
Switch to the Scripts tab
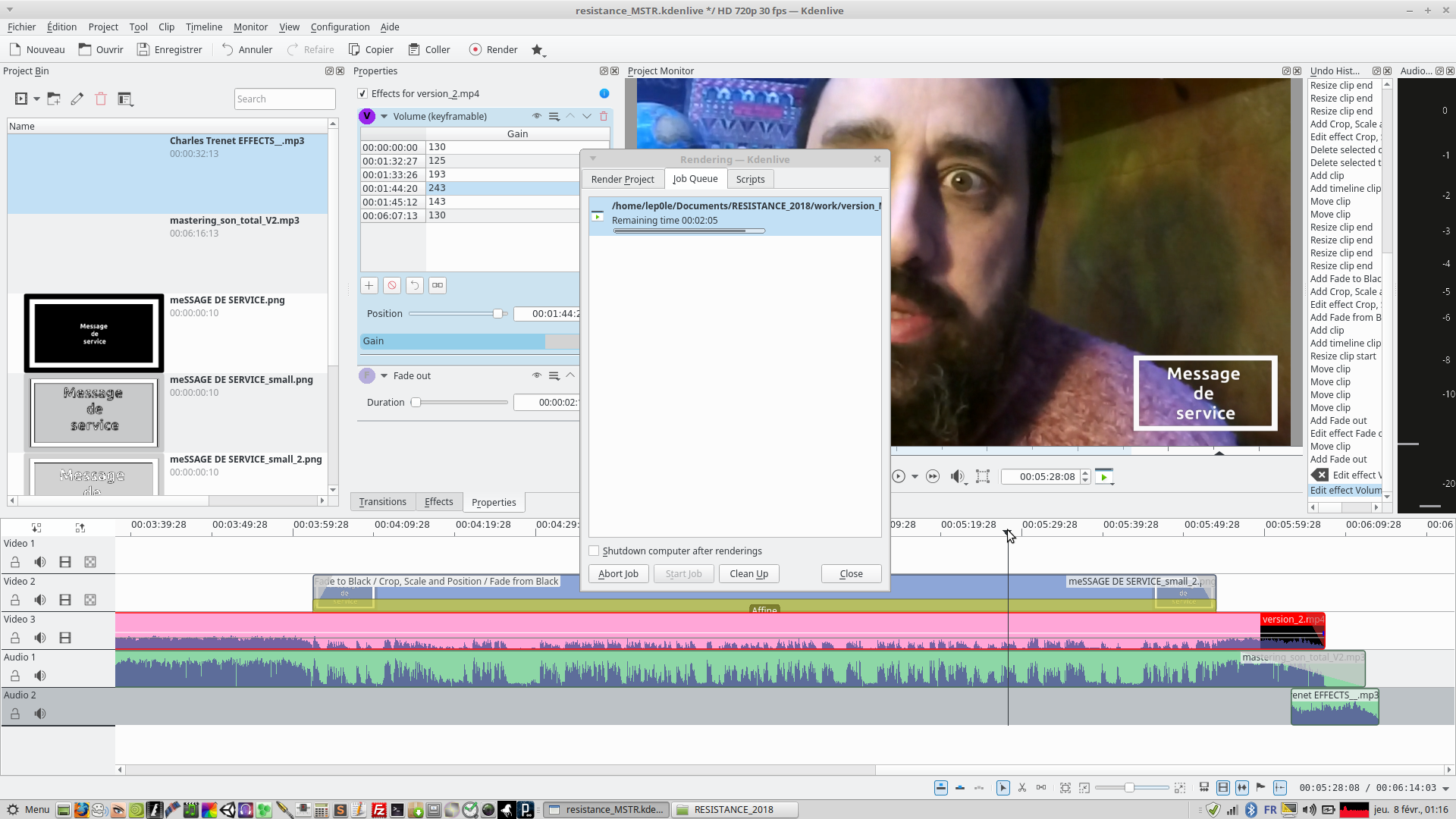click(750, 179)
